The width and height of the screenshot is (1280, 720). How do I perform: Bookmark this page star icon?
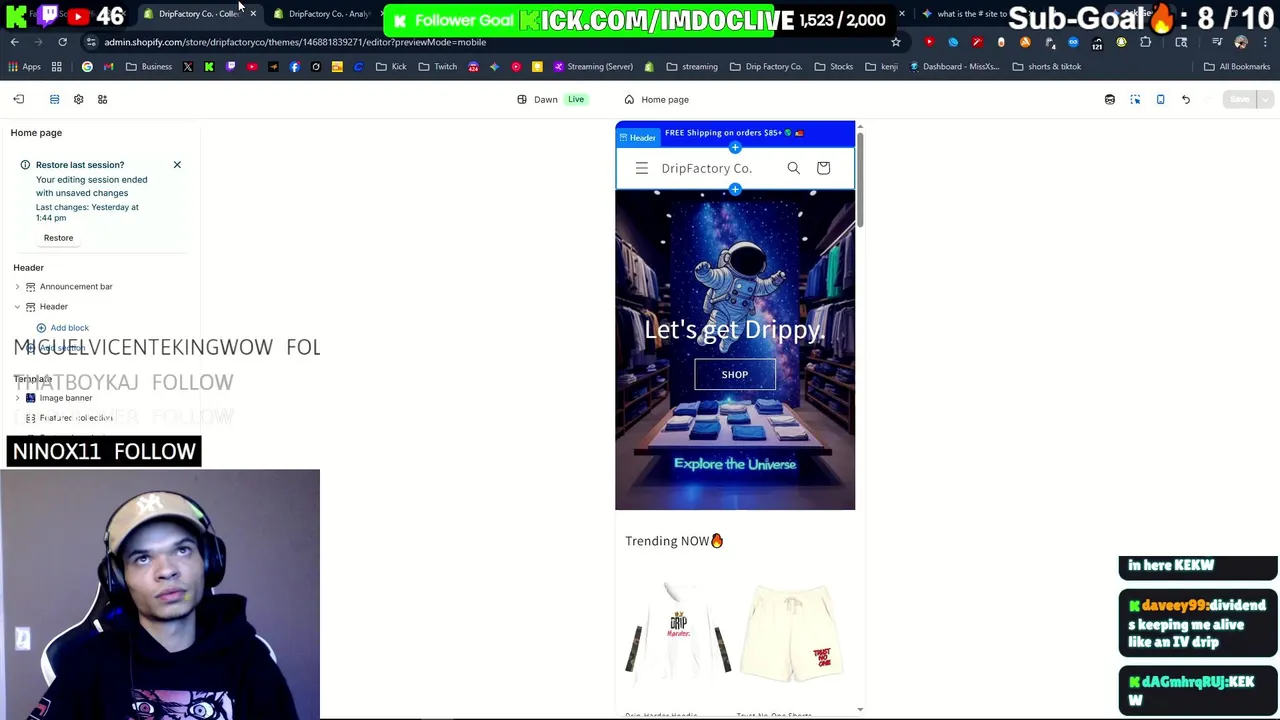896,42
